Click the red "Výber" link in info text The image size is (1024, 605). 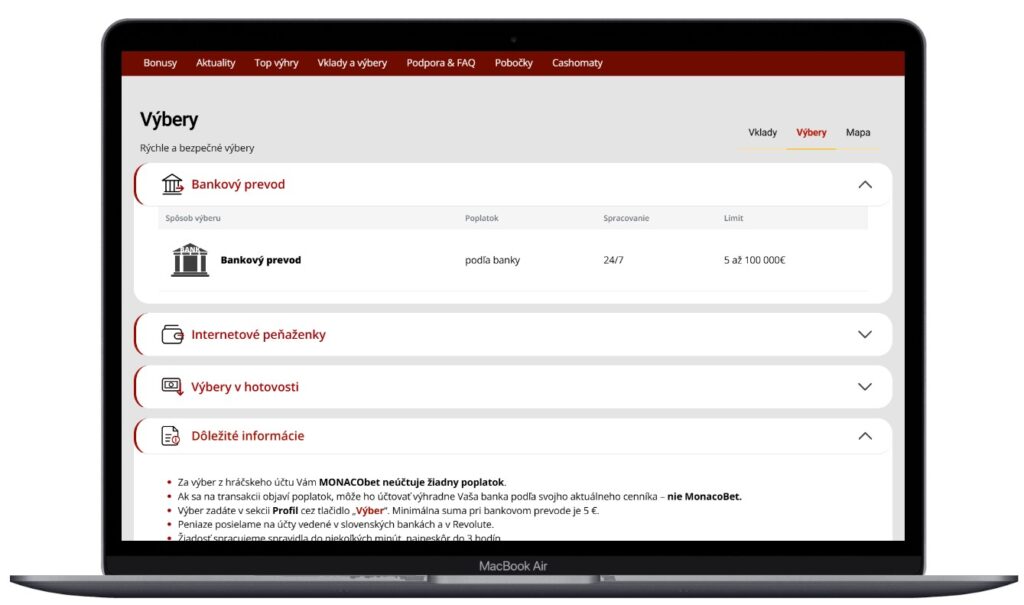pyautogui.click(x=370, y=510)
